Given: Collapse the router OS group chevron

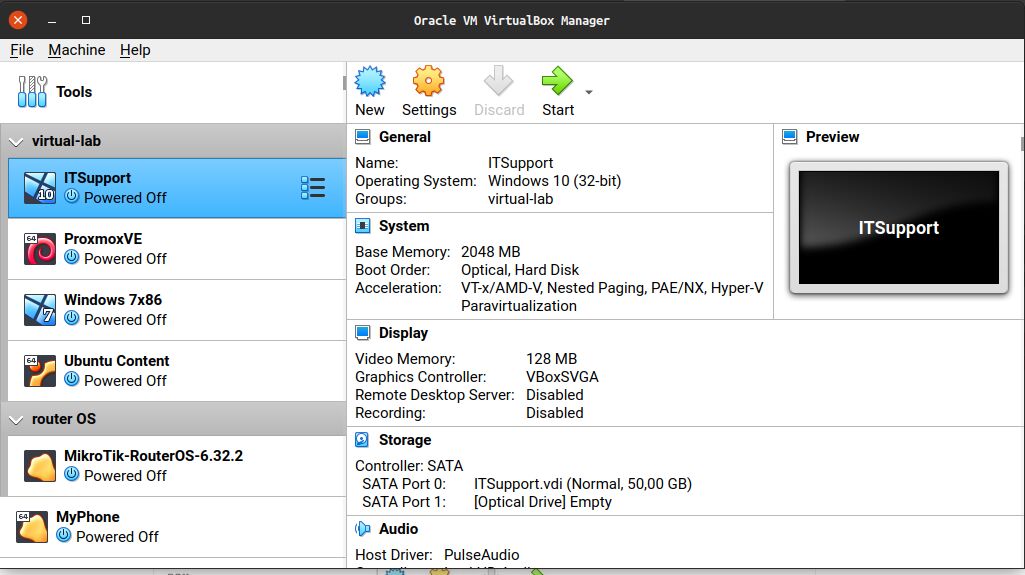Looking at the screenshot, I should tap(16, 420).
